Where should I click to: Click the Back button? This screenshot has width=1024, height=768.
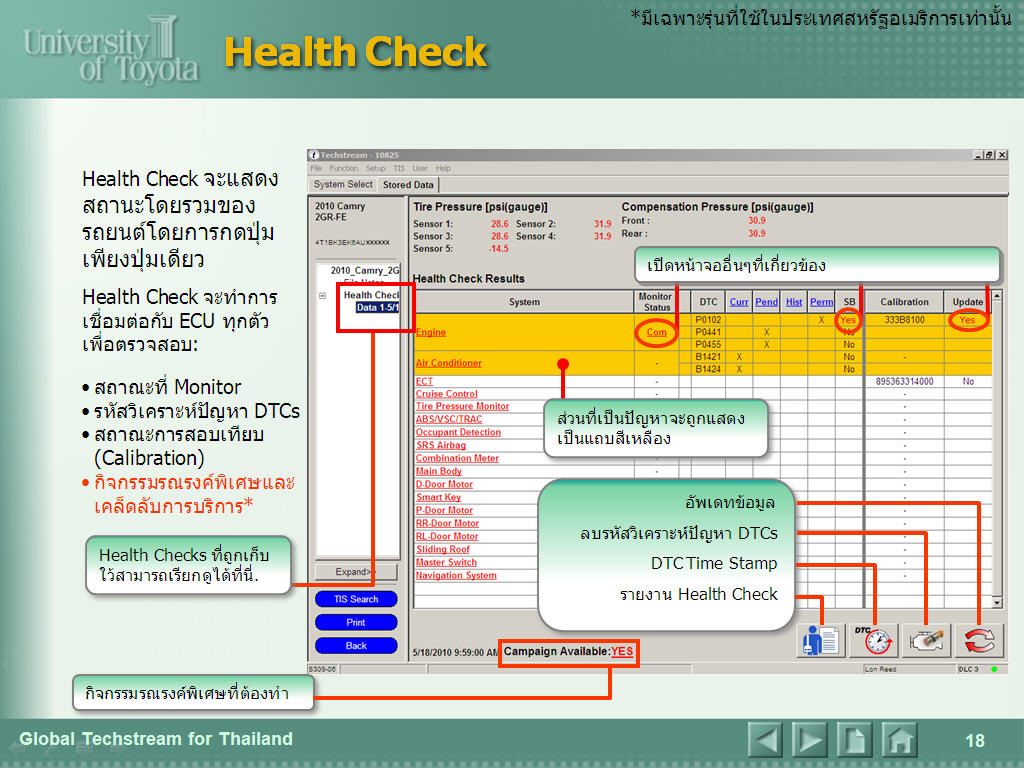356,646
